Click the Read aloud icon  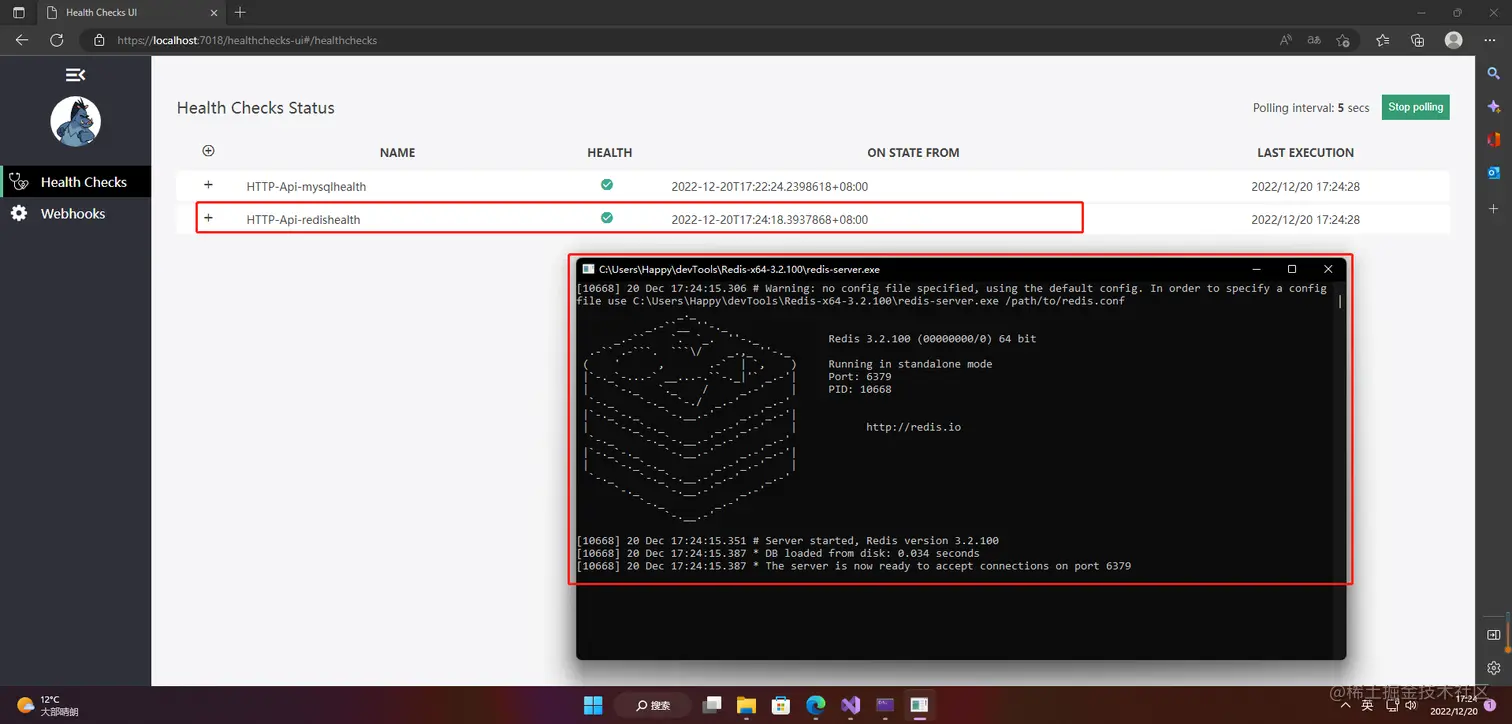pyautogui.click(x=1286, y=40)
